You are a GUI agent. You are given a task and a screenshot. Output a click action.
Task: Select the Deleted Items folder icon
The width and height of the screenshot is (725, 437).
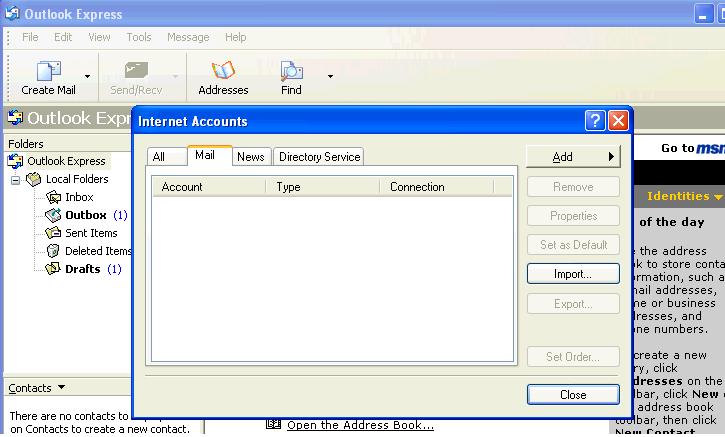tap(53, 251)
